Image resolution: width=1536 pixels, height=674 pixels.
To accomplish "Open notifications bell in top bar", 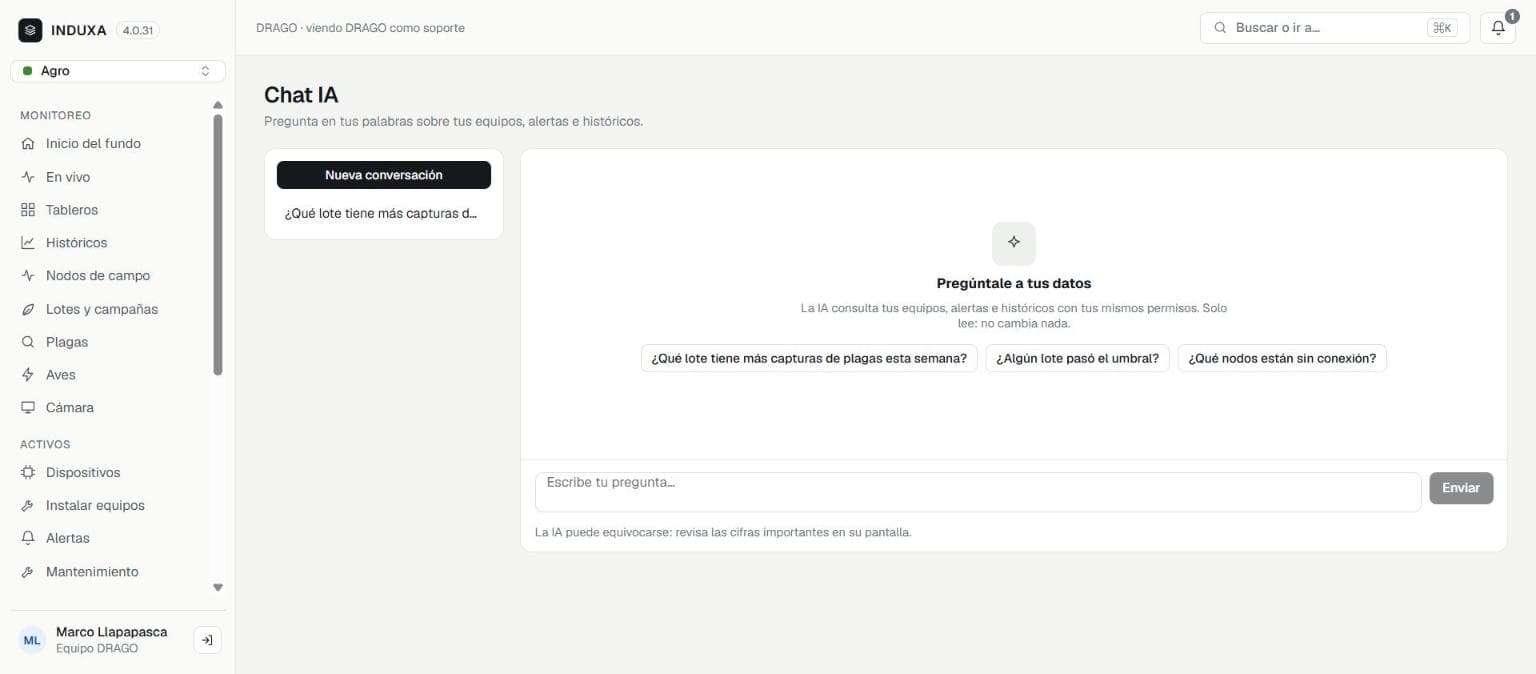I will tap(1498, 28).
